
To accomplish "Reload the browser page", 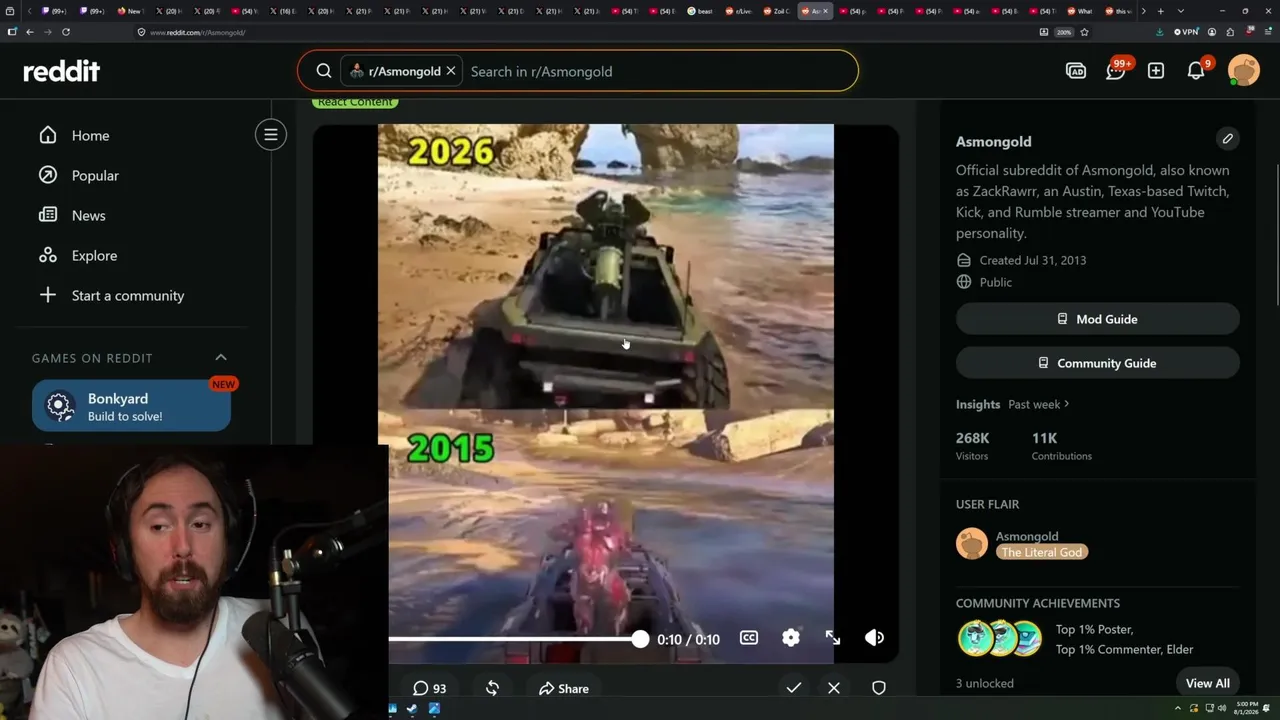I will (66, 32).
